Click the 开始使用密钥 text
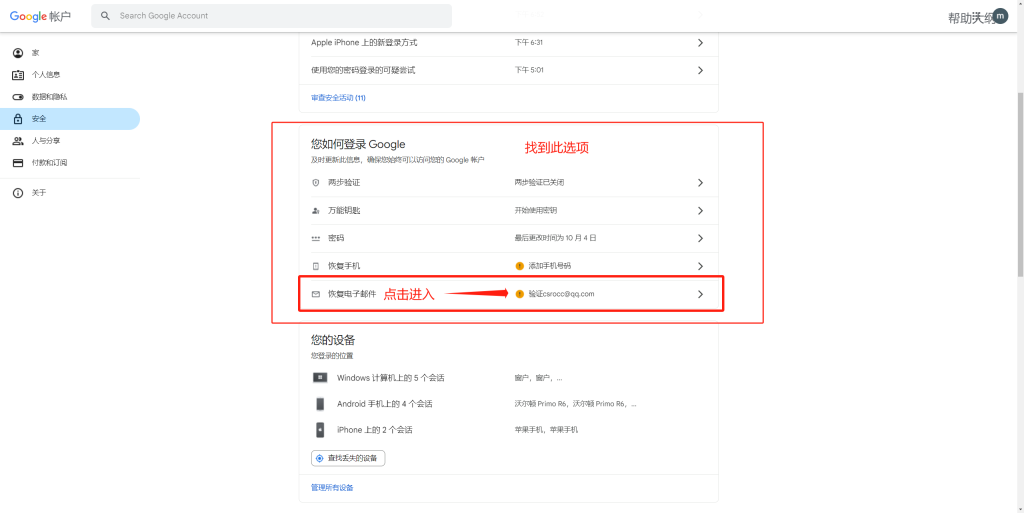 pos(536,211)
